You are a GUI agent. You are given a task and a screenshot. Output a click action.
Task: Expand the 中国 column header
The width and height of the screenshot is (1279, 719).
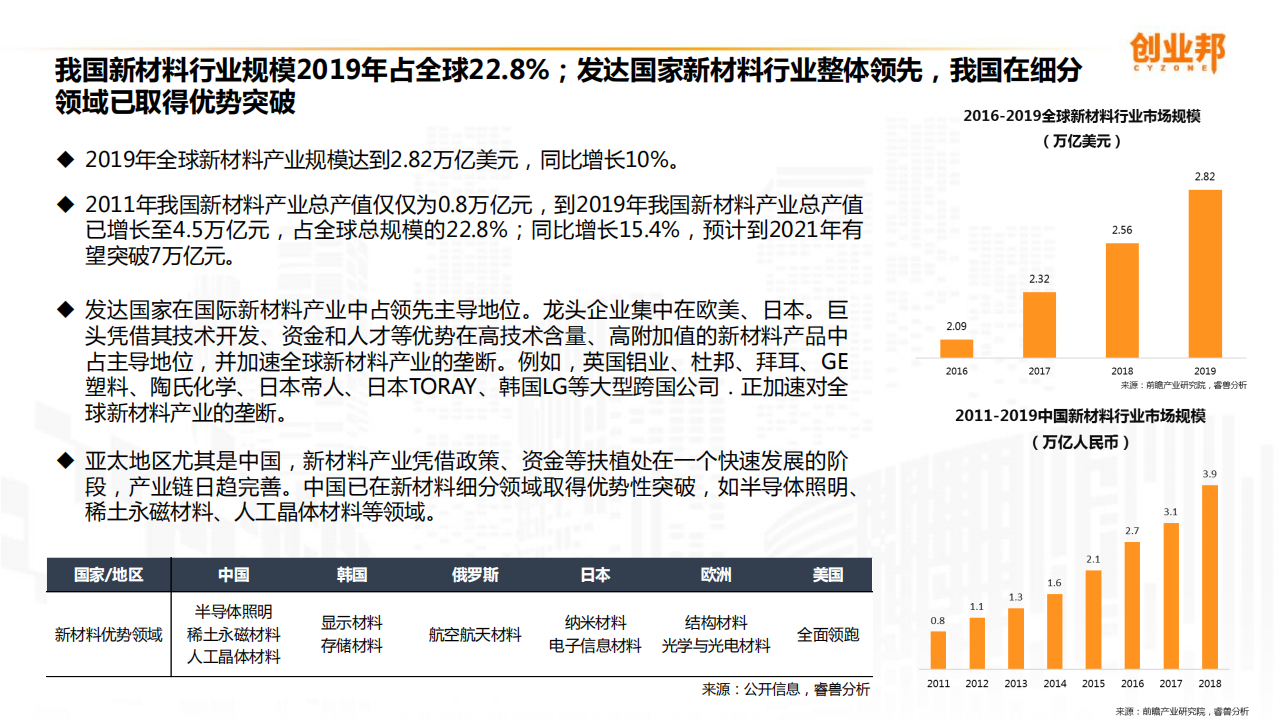234,574
